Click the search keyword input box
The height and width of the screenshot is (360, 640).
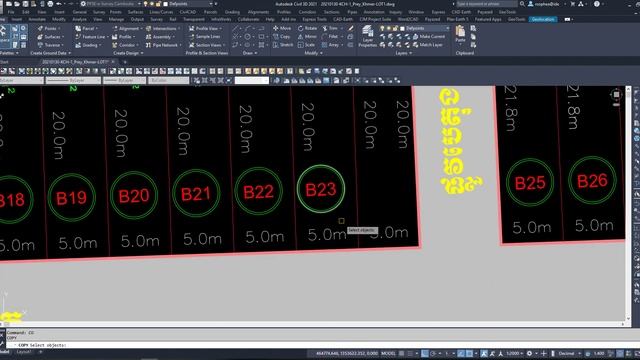(486, 4)
